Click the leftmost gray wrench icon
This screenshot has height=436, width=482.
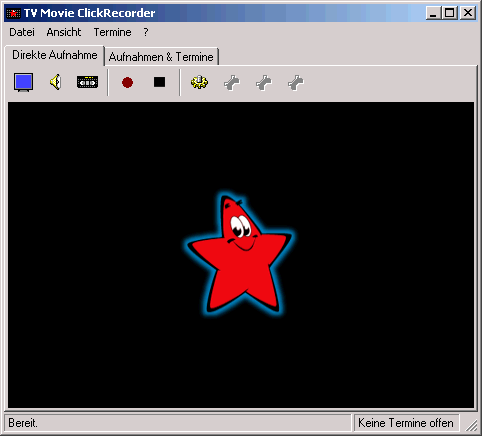pyautogui.click(x=232, y=83)
